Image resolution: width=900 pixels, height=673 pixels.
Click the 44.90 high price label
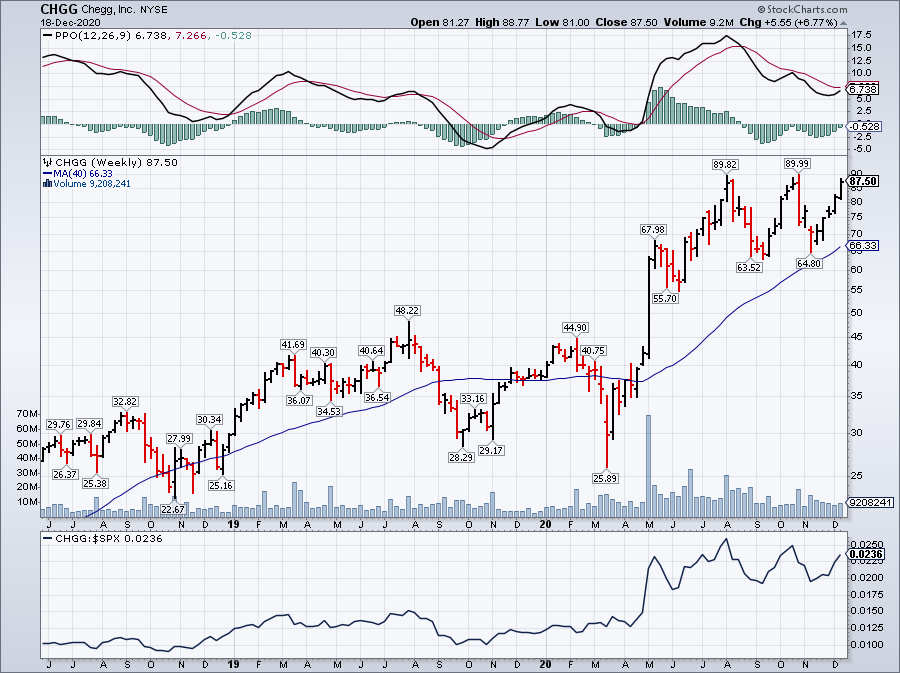575,328
